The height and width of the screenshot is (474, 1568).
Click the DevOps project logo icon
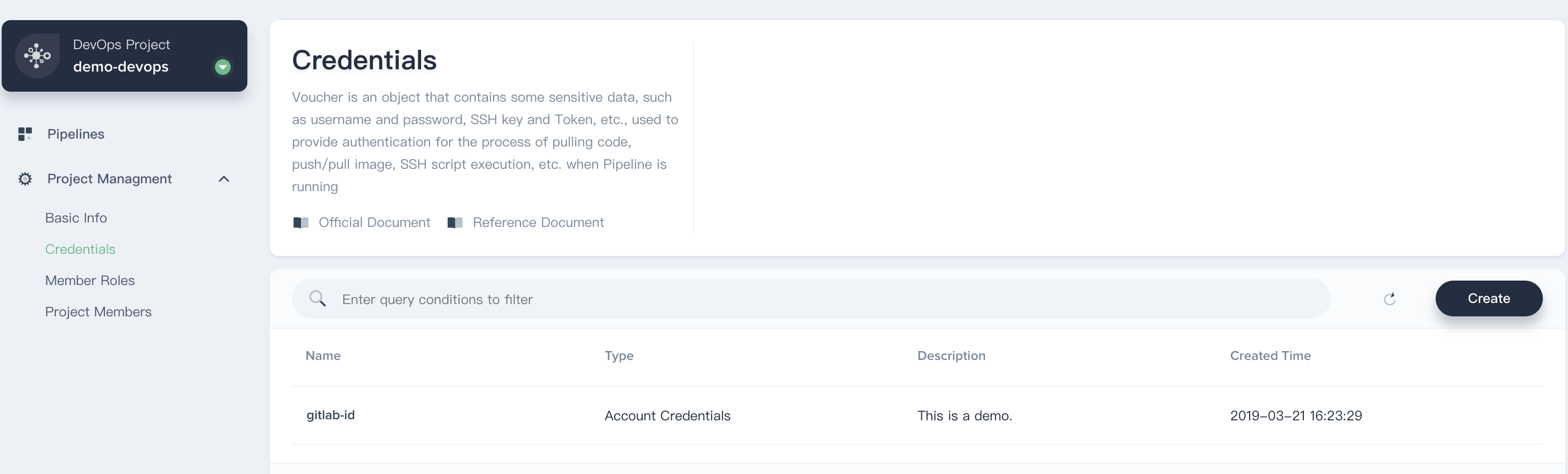click(37, 55)
